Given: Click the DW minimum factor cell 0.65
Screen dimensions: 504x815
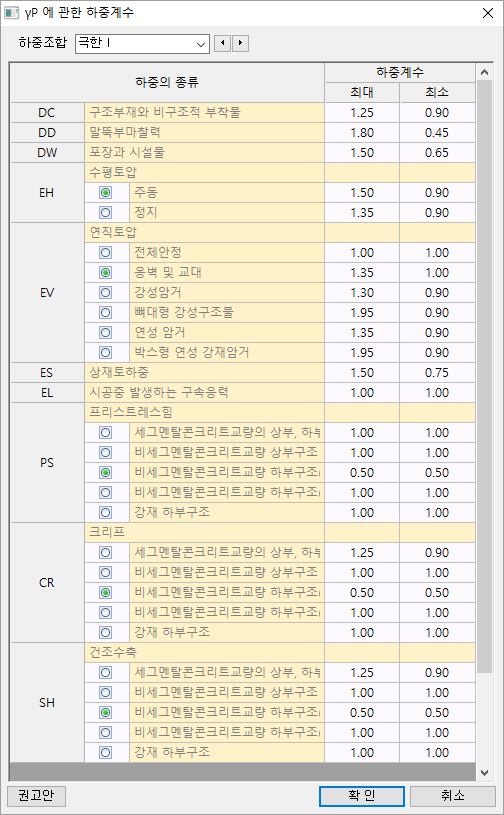Looking at the screenshot, I should pyautogui.click(x=437, y=153).
